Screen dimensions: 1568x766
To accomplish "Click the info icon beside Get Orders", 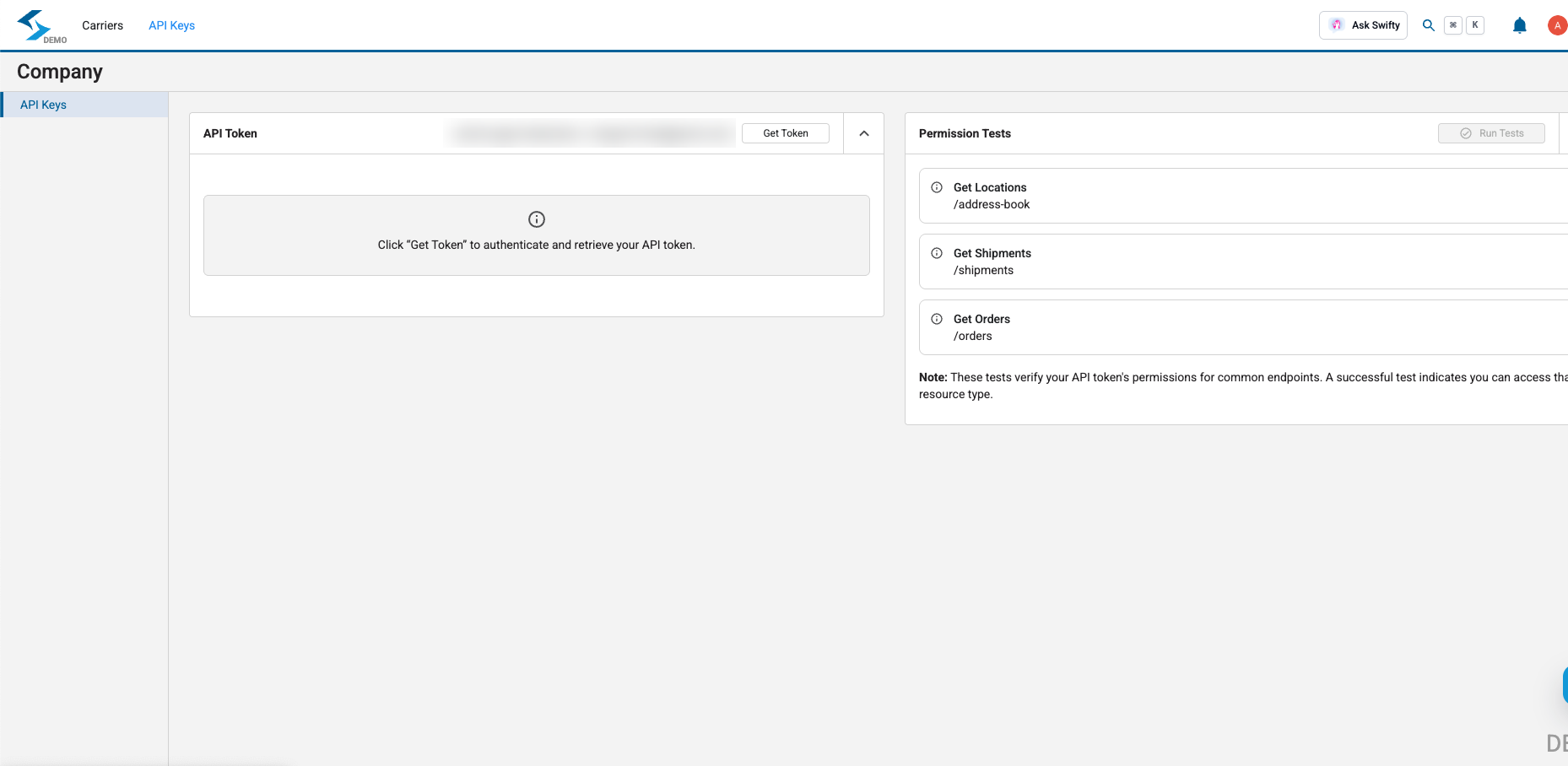I will coord(937,319).
